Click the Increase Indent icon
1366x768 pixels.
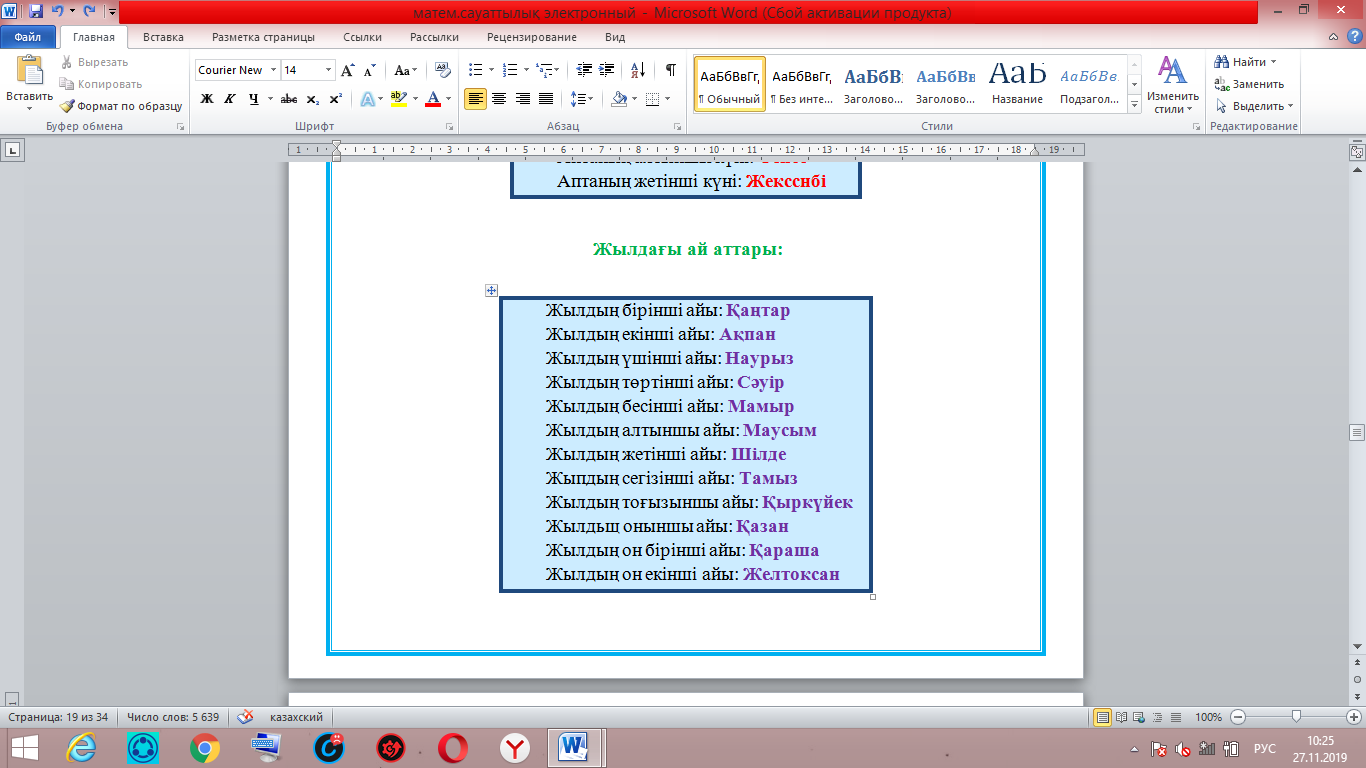click(607, 70)
